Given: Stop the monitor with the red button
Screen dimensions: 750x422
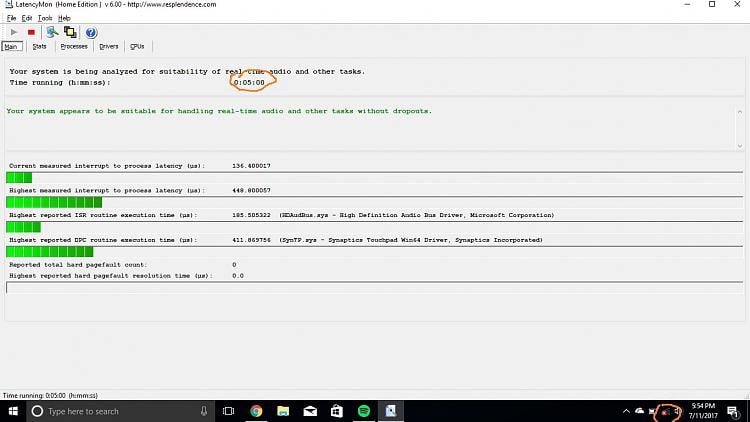Looking at the screenshot, I should click(31, 32).
